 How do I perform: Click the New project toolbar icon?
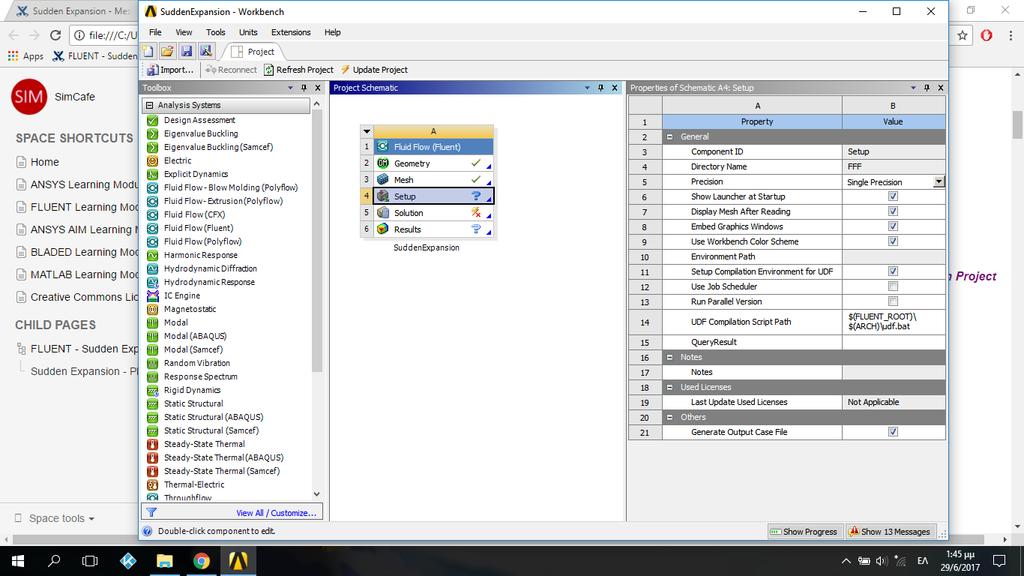[148, 52]
